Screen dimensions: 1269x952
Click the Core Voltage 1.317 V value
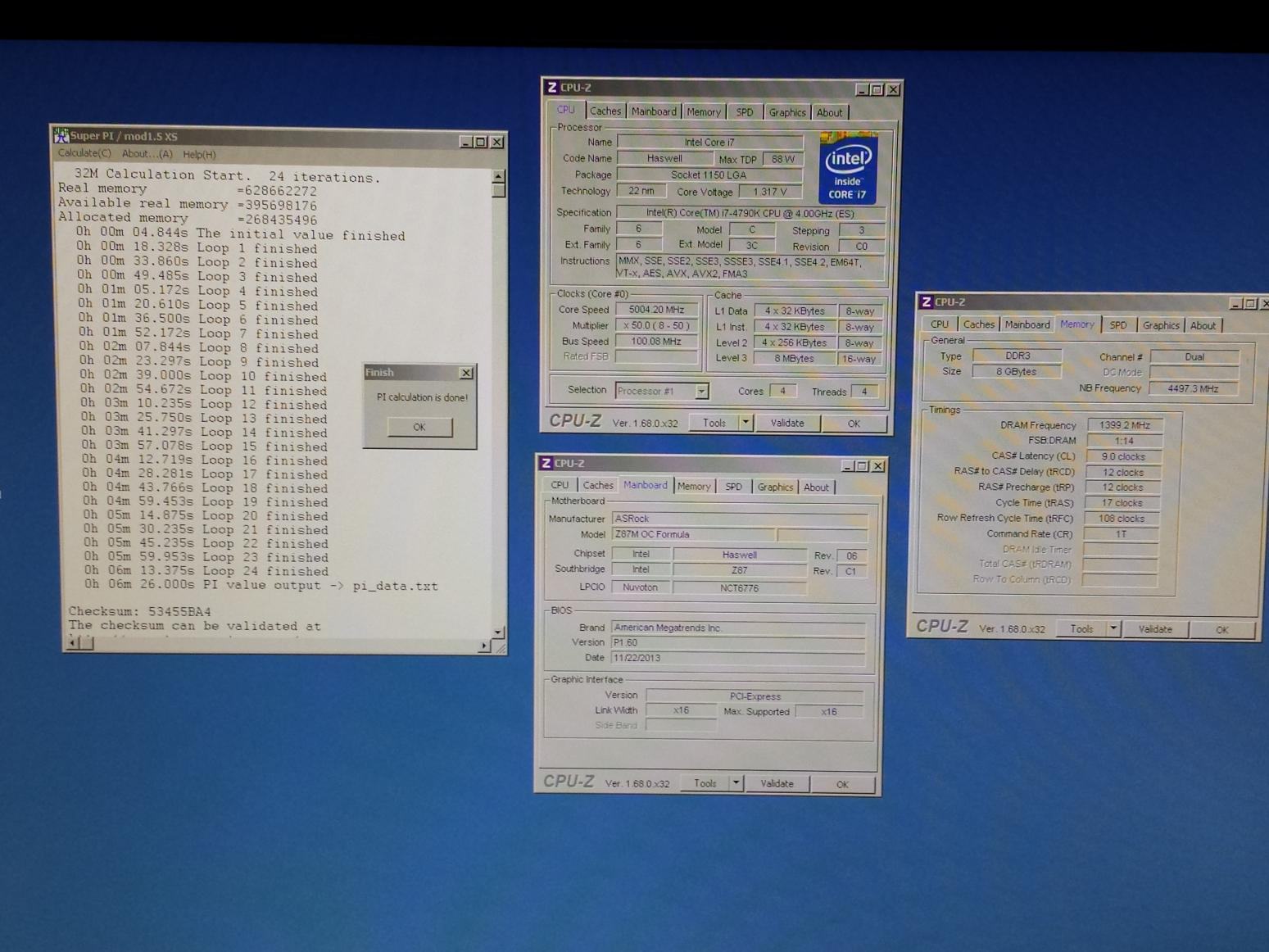[770, 192]
